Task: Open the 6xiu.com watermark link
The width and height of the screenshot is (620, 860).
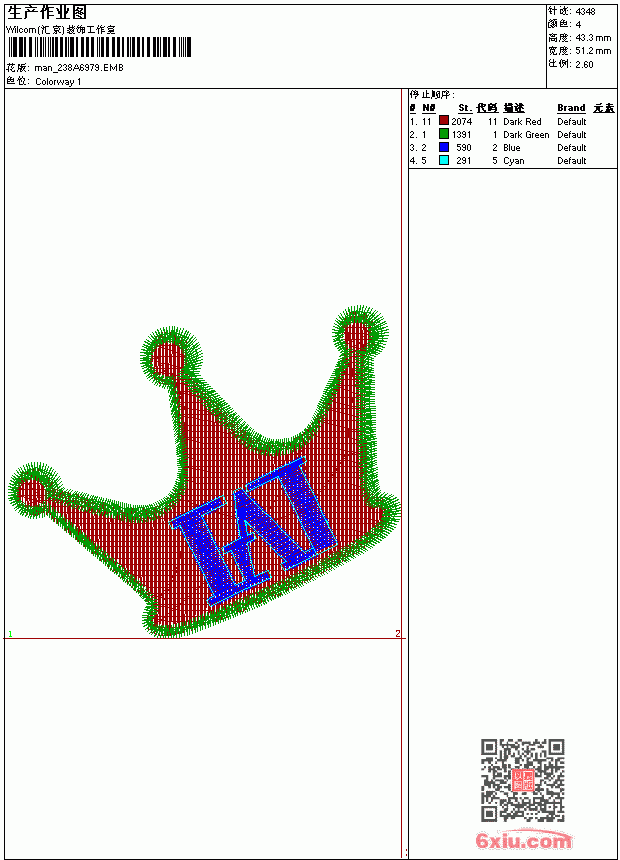Action: pos(524,840)
